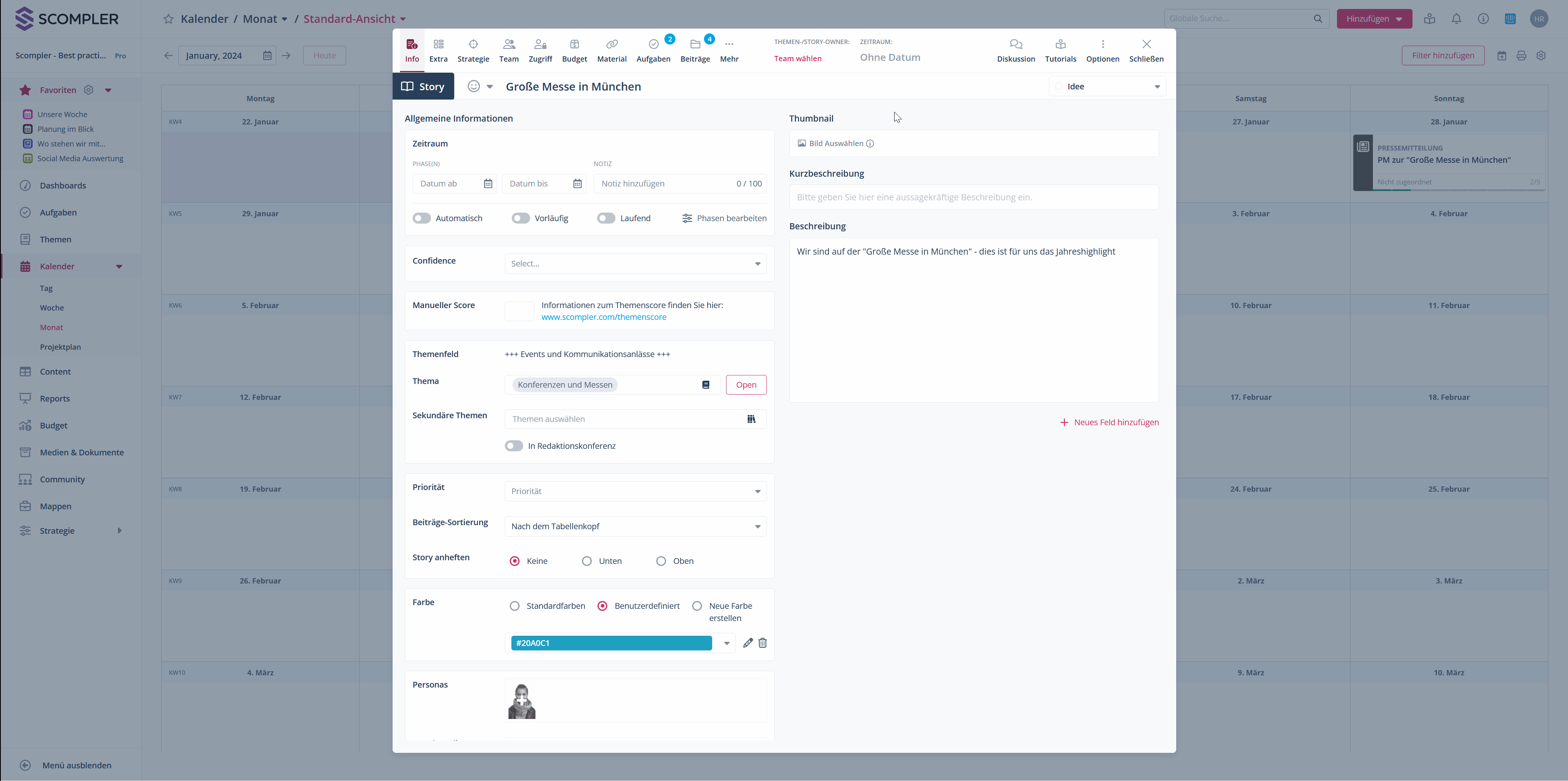Click the Open button next to Thema
1568x781 pixels.
pyautogui.click(x=745, y=385)
